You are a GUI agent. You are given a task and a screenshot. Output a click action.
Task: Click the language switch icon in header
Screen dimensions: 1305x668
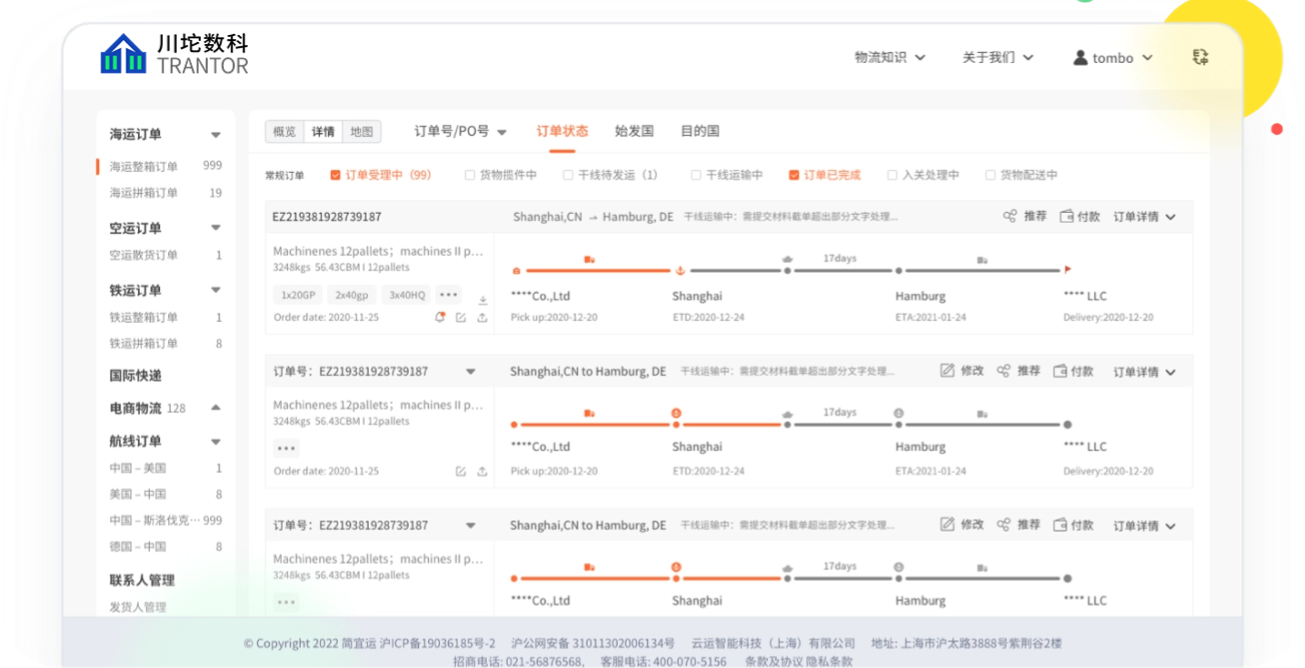(1200, 58)
